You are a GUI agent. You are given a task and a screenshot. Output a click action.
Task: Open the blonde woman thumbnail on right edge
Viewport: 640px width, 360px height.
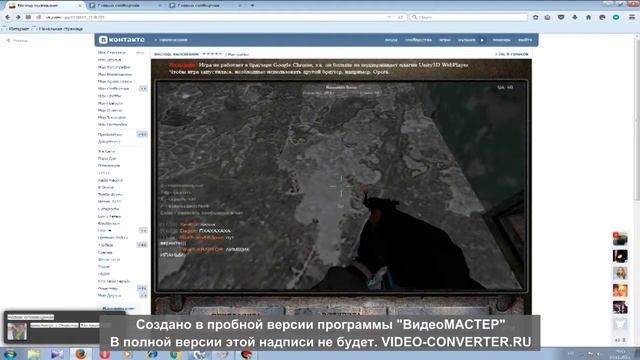coord(620,273)
